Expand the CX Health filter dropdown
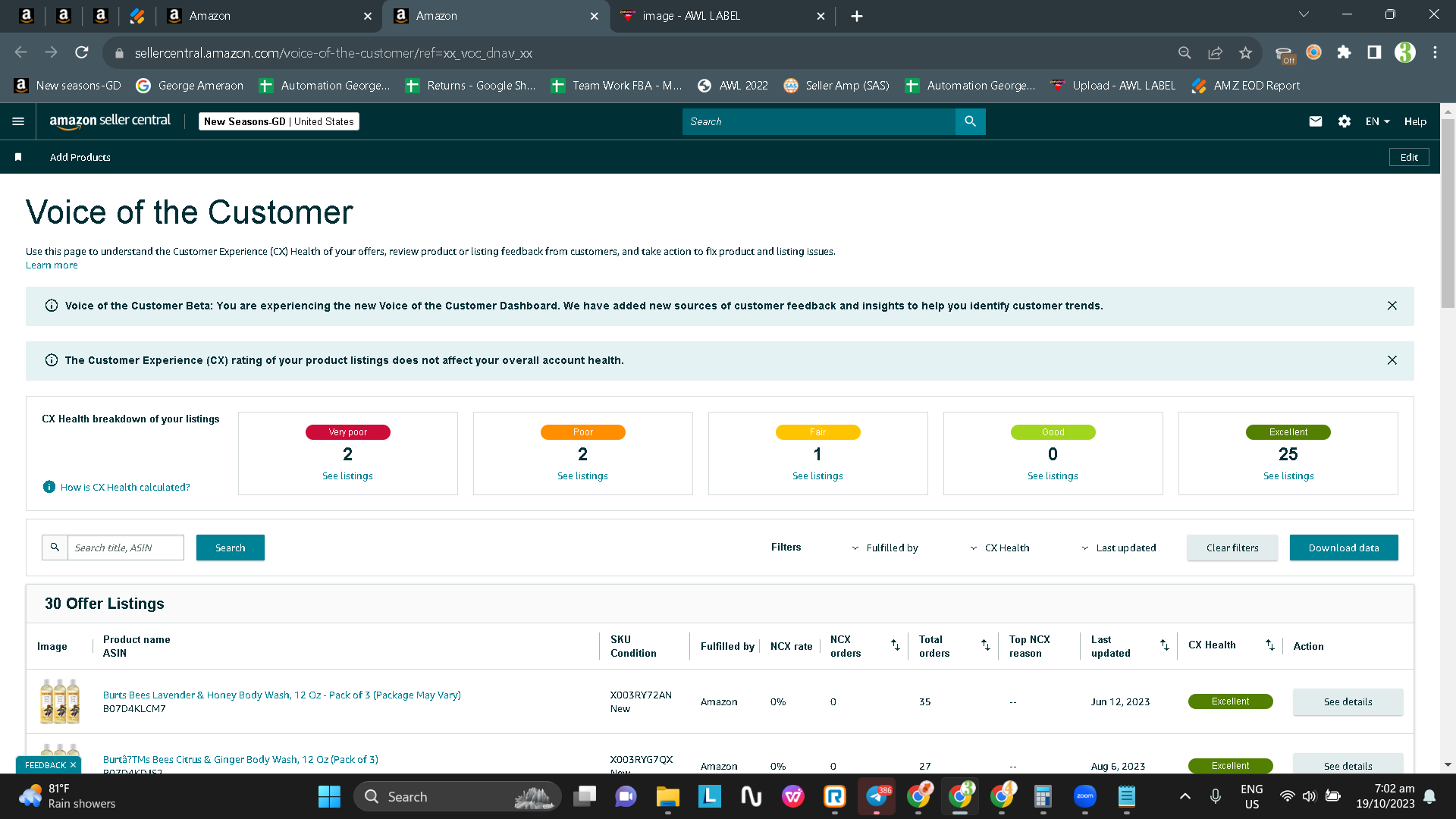The image size is (1456, 819). pyautogui.click(x=999, y=548)
